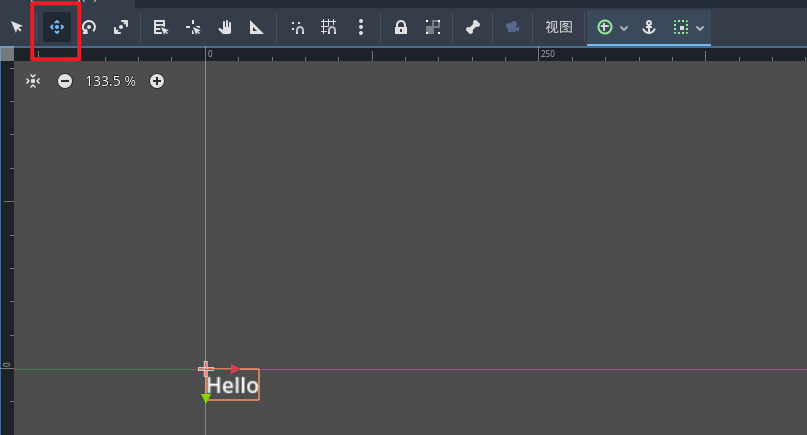Toggle grid snapping
The image size is (807, 435).
tap(328, 27)
